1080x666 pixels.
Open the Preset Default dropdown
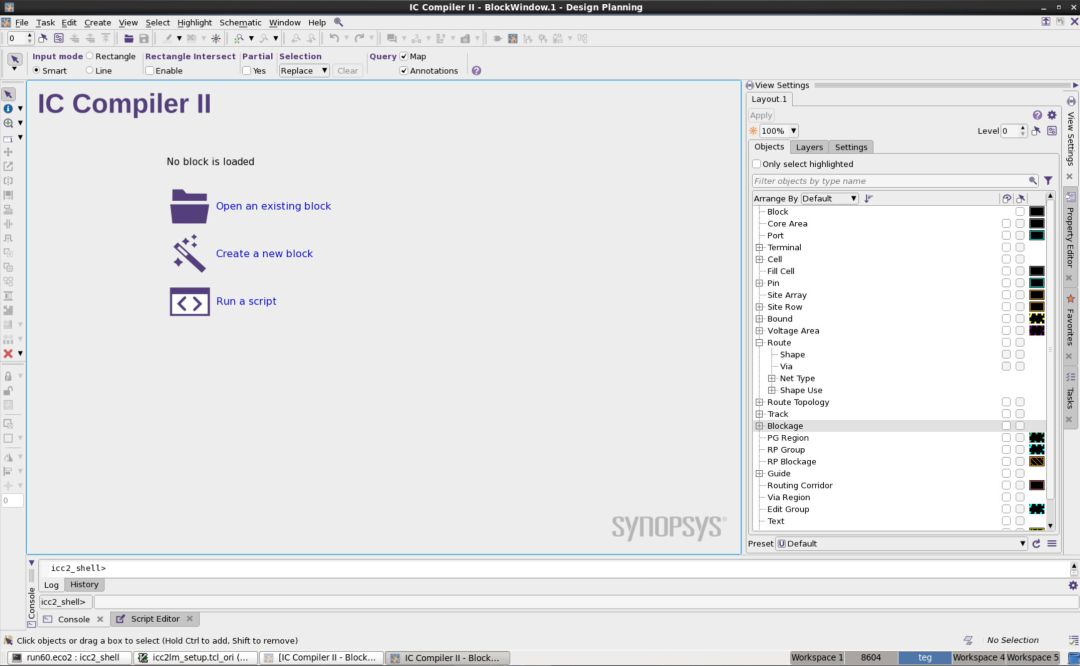tap(902, 543)
